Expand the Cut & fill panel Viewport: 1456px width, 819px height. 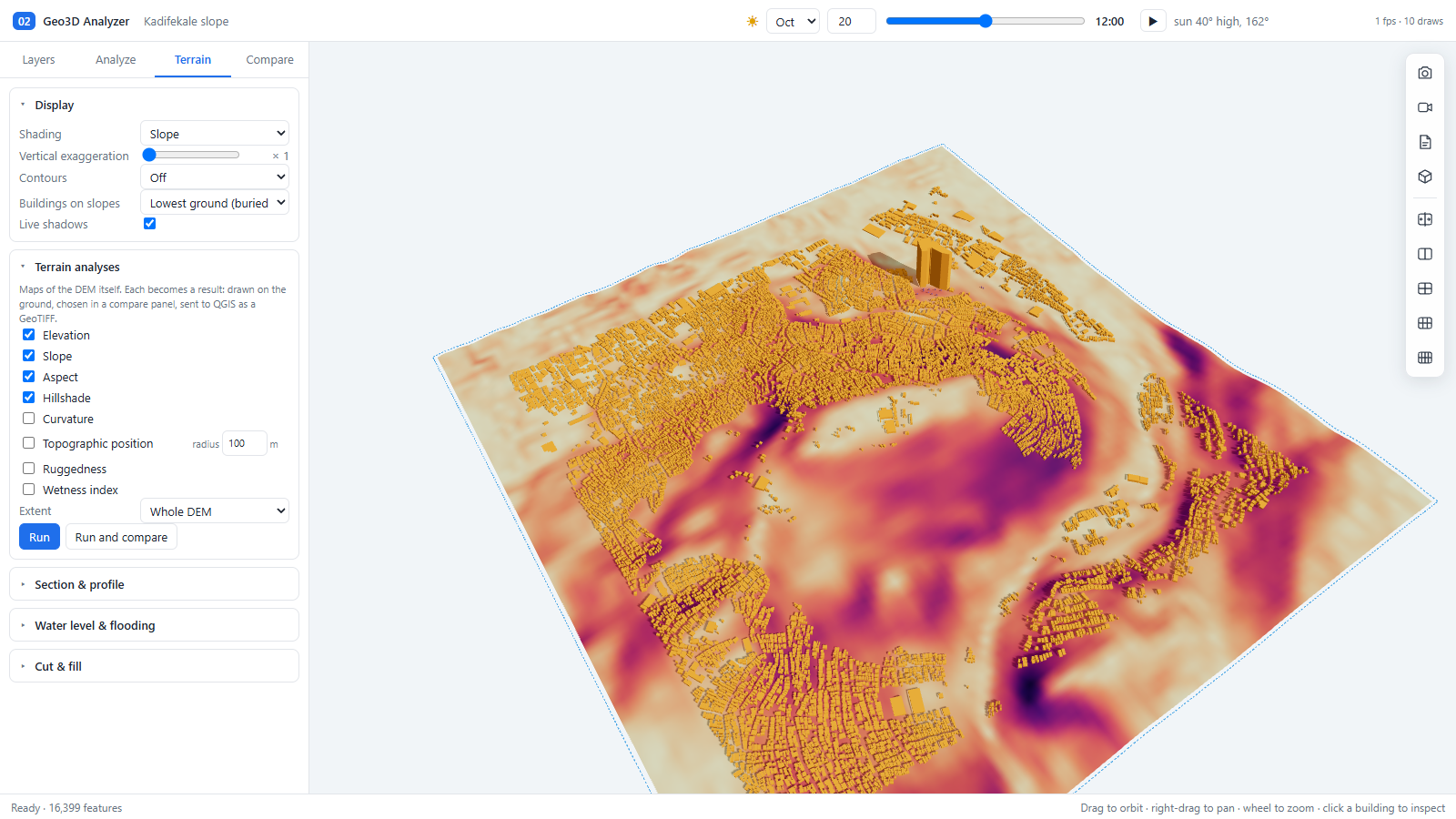click(x=154, y=666)
